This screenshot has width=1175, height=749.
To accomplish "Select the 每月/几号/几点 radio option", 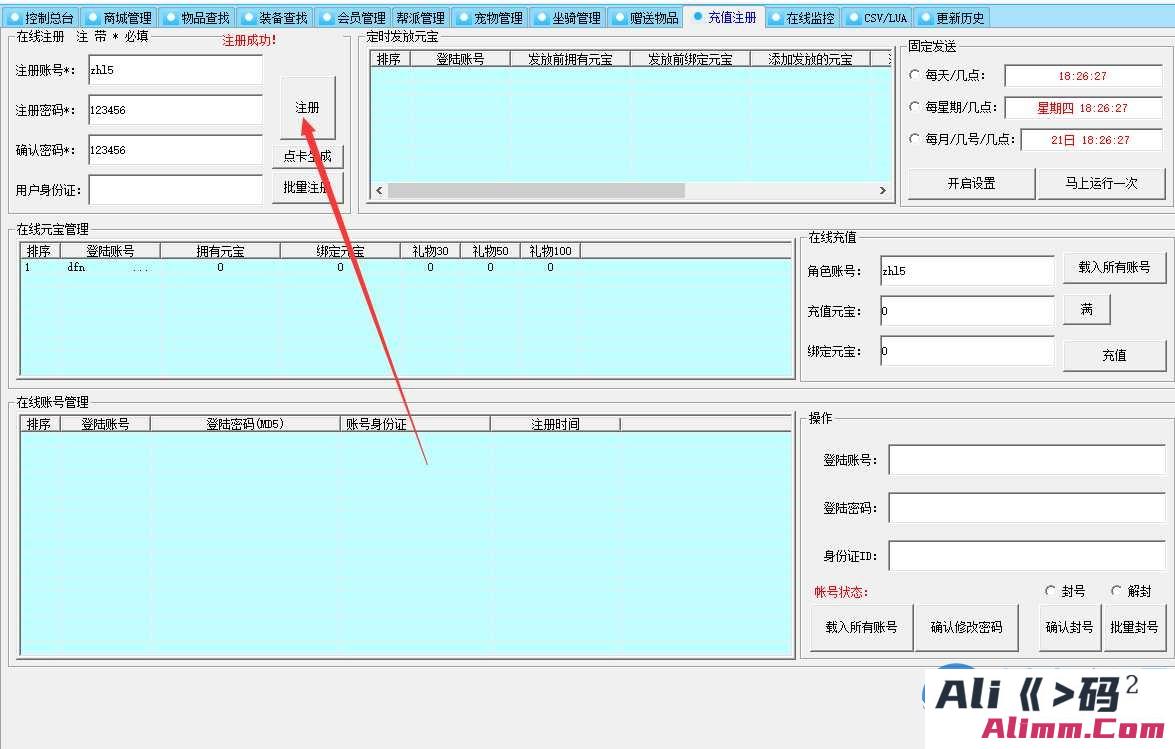I will tap(914, 139).
